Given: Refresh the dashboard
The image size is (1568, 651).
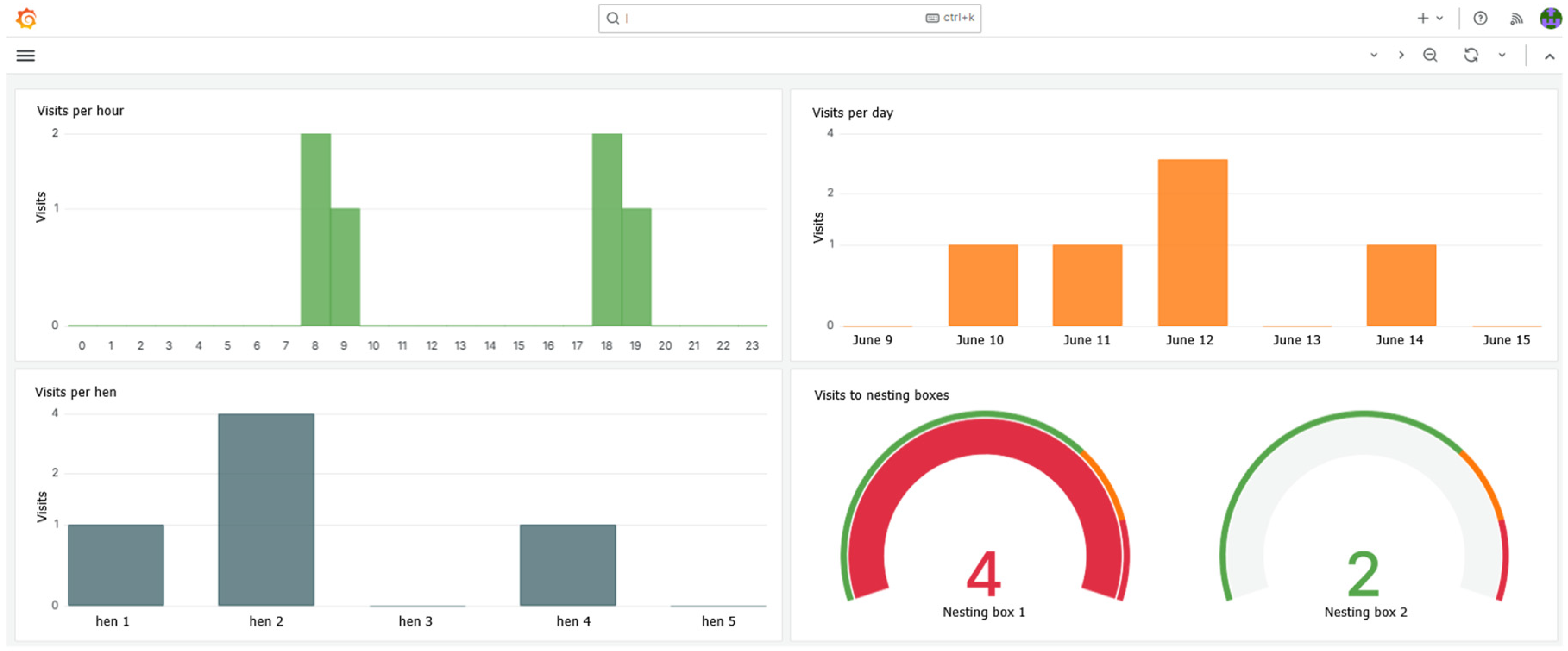Looking at the screenshot, I should 1471,55.
